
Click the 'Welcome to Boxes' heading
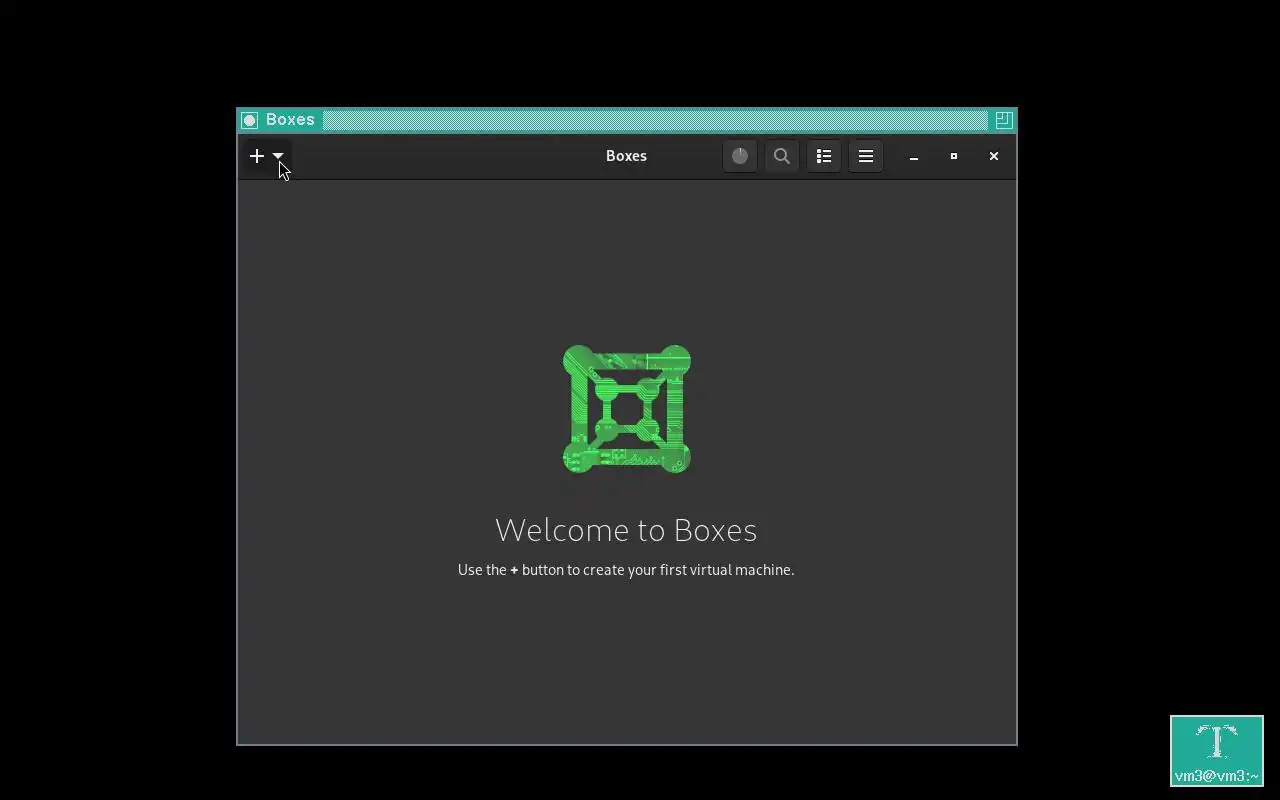626,529
